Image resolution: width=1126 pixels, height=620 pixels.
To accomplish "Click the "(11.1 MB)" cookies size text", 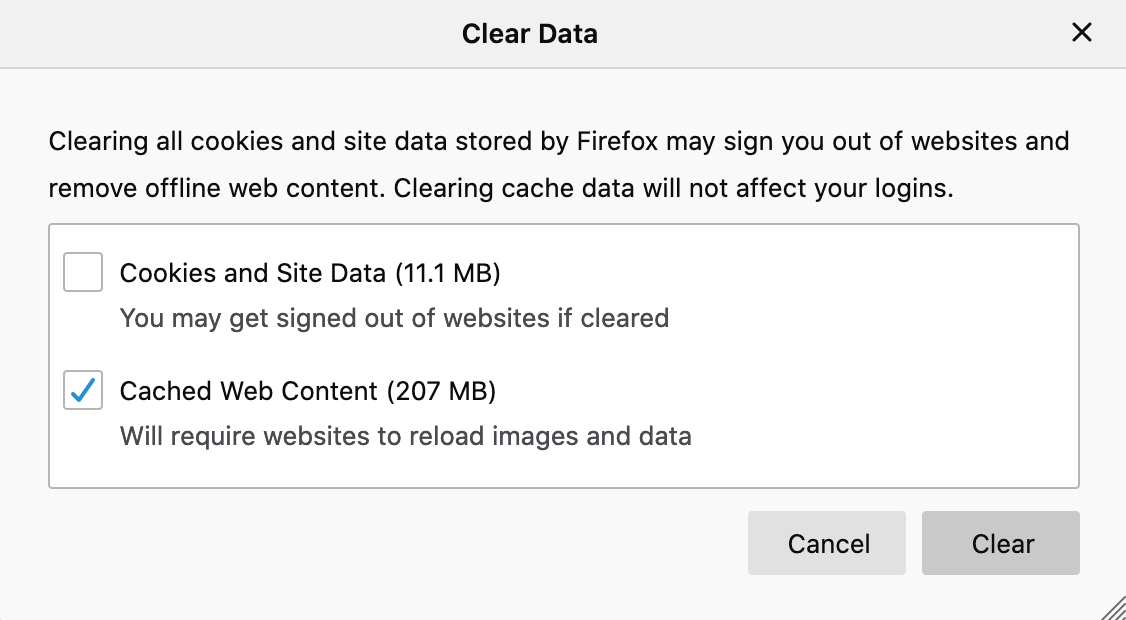I will coord(447,273).
